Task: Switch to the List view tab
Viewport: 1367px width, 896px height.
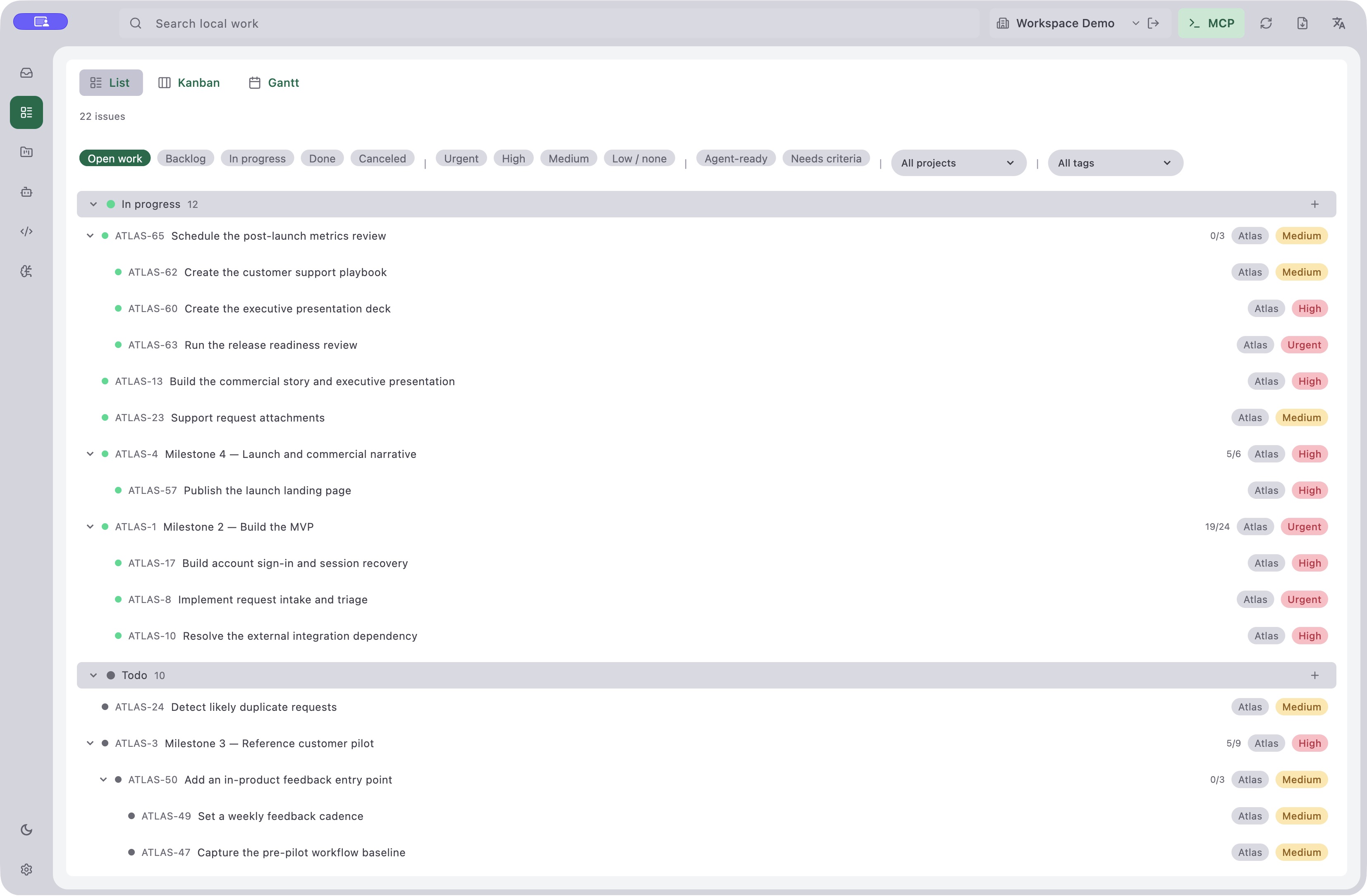Action: pos(111,83)
